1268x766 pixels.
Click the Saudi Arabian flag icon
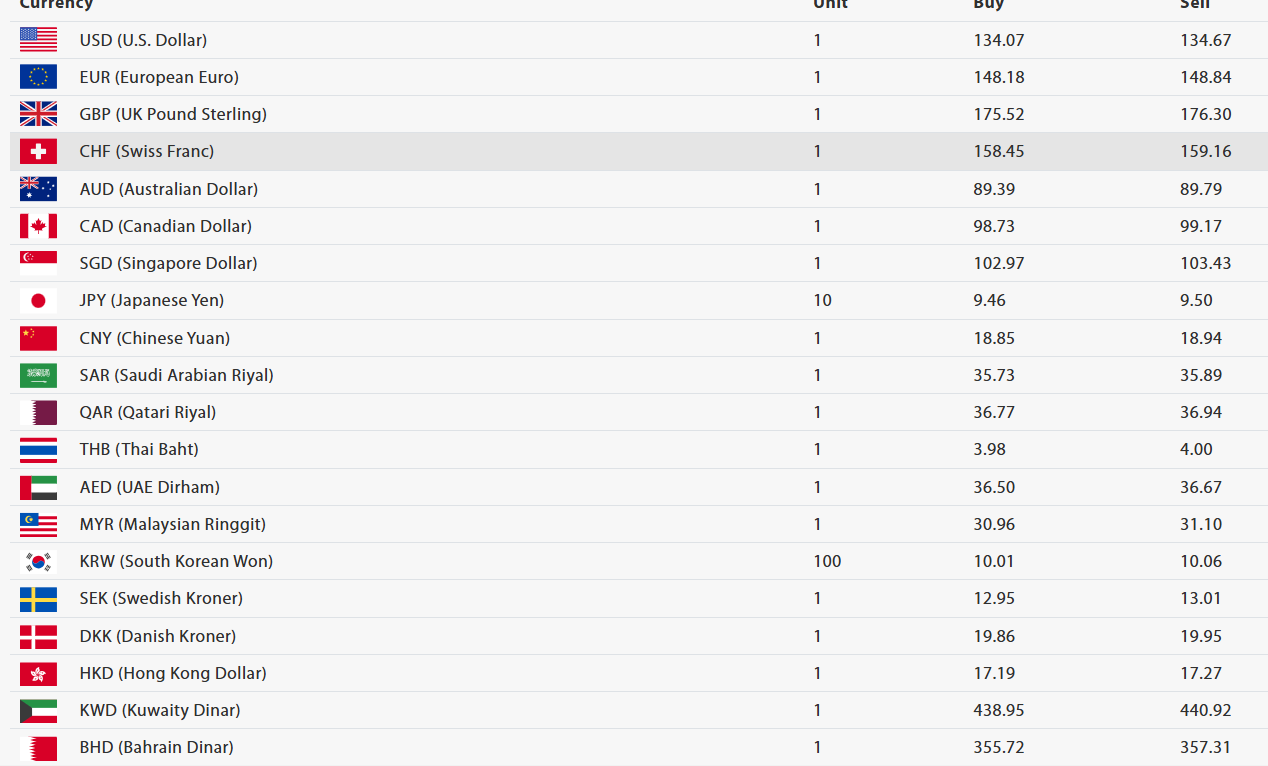38,375
